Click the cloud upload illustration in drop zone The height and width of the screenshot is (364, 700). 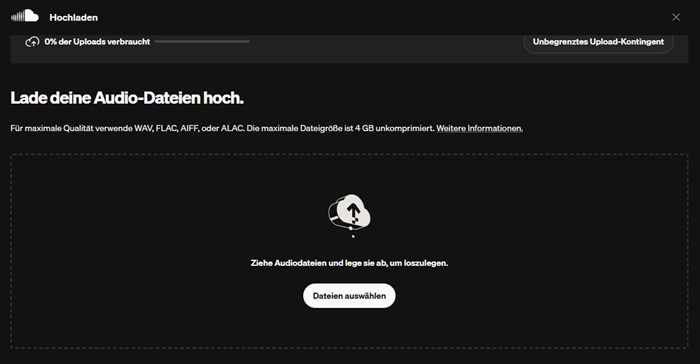click(x=349, y=215)
